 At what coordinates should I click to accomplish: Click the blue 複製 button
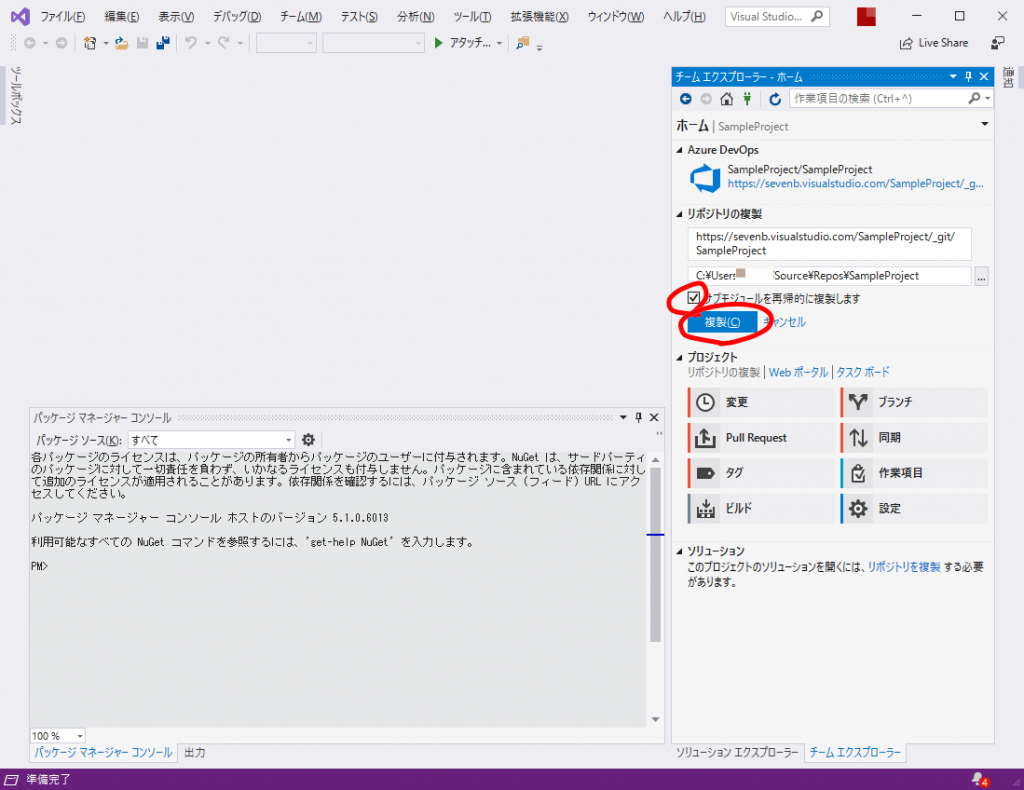722,322
